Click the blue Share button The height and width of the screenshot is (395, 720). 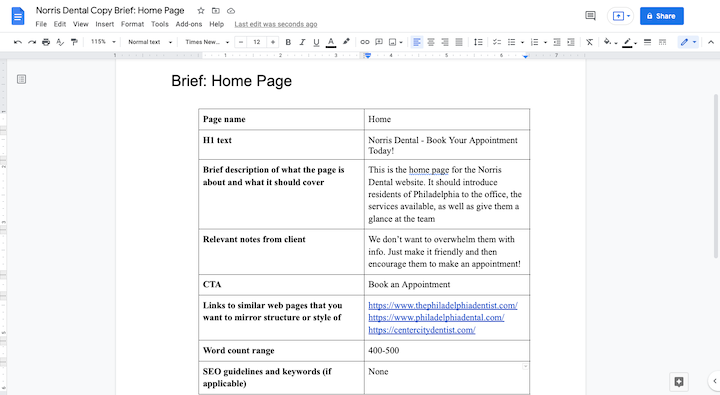tap(662, 16)
